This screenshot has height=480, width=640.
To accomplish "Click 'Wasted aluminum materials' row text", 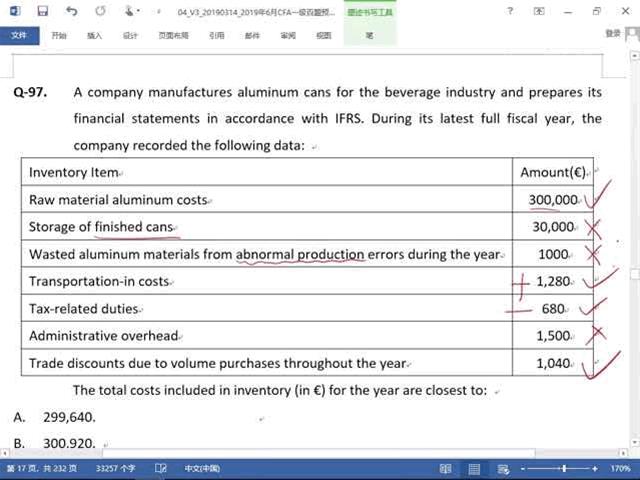I will click(x=264, y=254).
